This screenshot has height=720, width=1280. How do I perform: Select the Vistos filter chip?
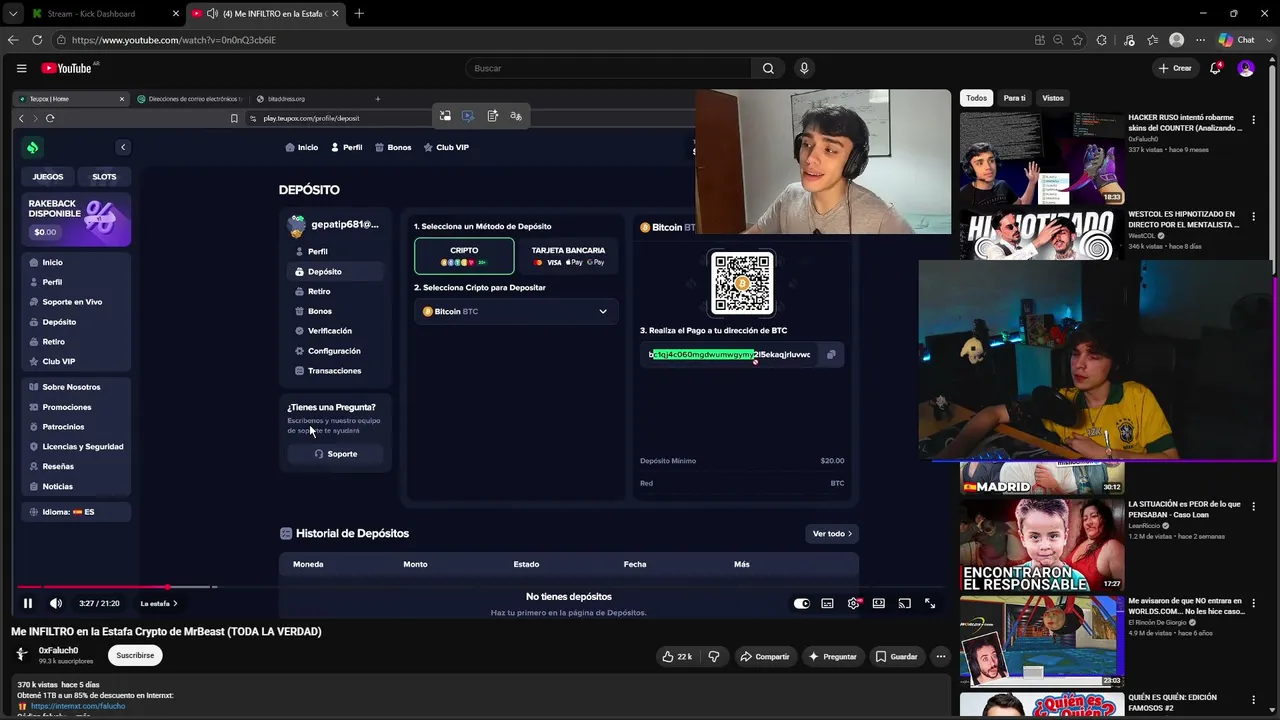click(1053, 98)
